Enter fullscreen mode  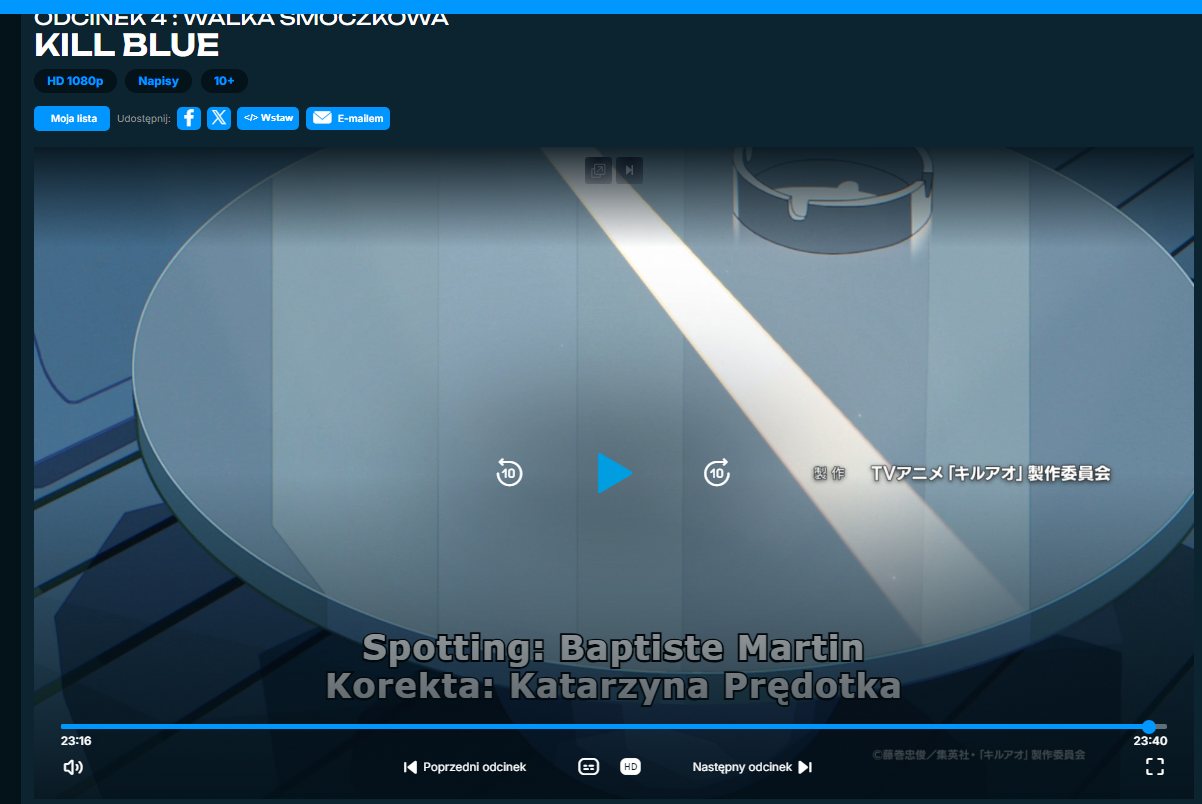click(x=1155, y=767)
